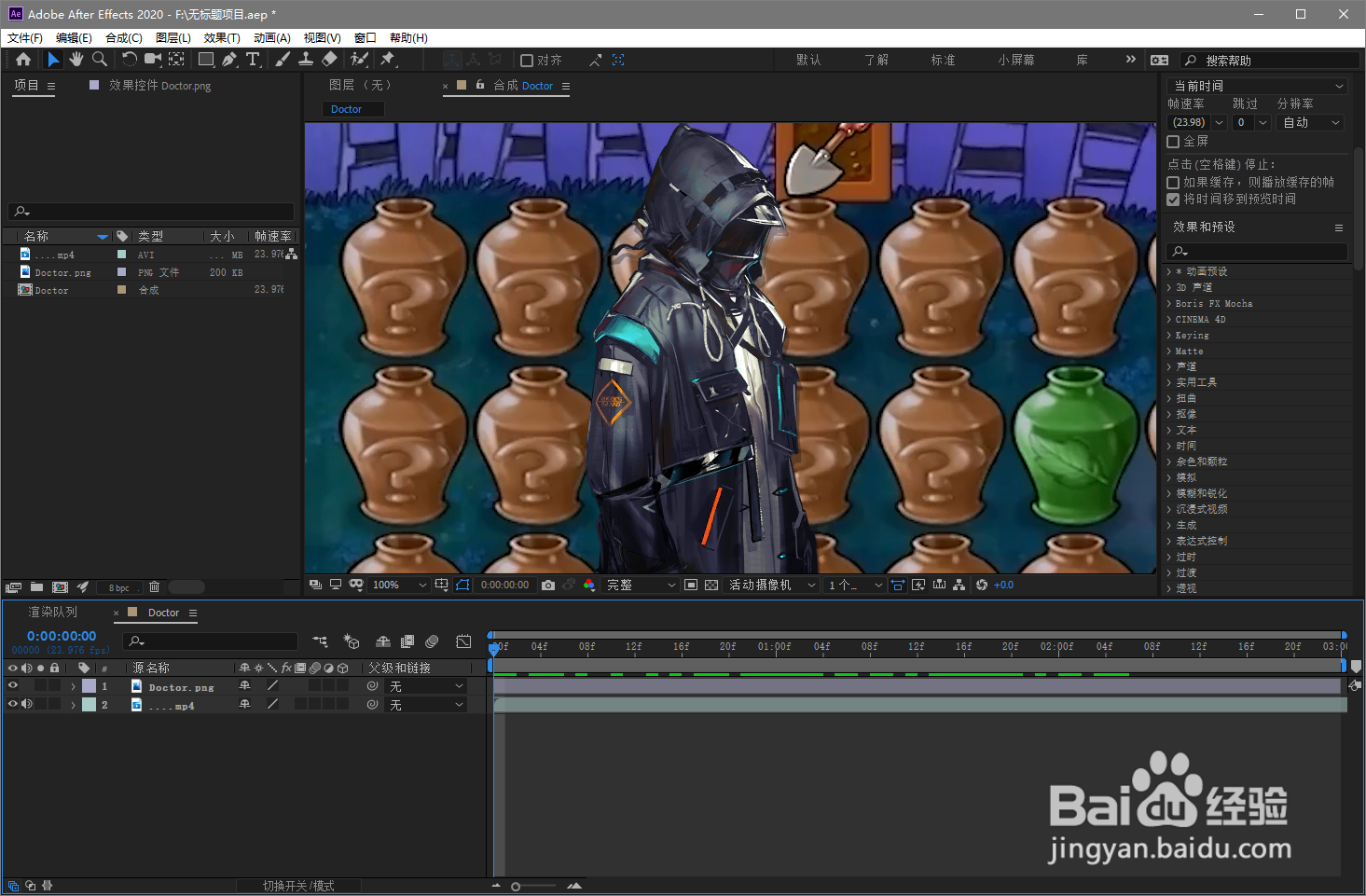
Task: Toggle transparency grid in viewer
Action: (711, 585)
